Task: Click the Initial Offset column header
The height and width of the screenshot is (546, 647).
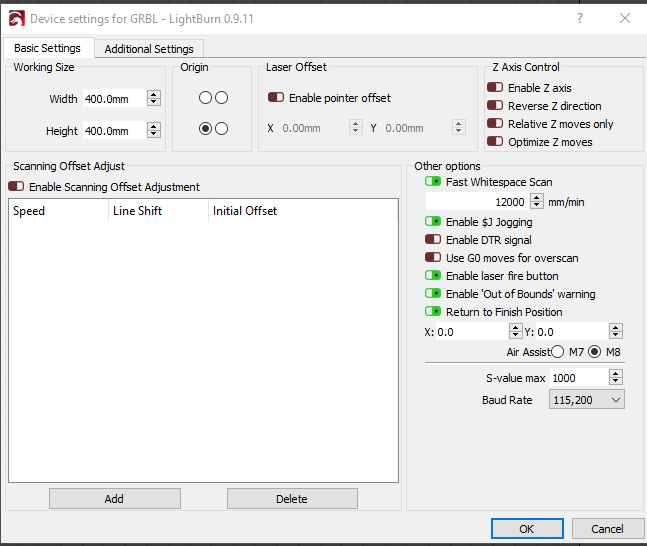Action: pyautogui.click(x=303, y=211)
